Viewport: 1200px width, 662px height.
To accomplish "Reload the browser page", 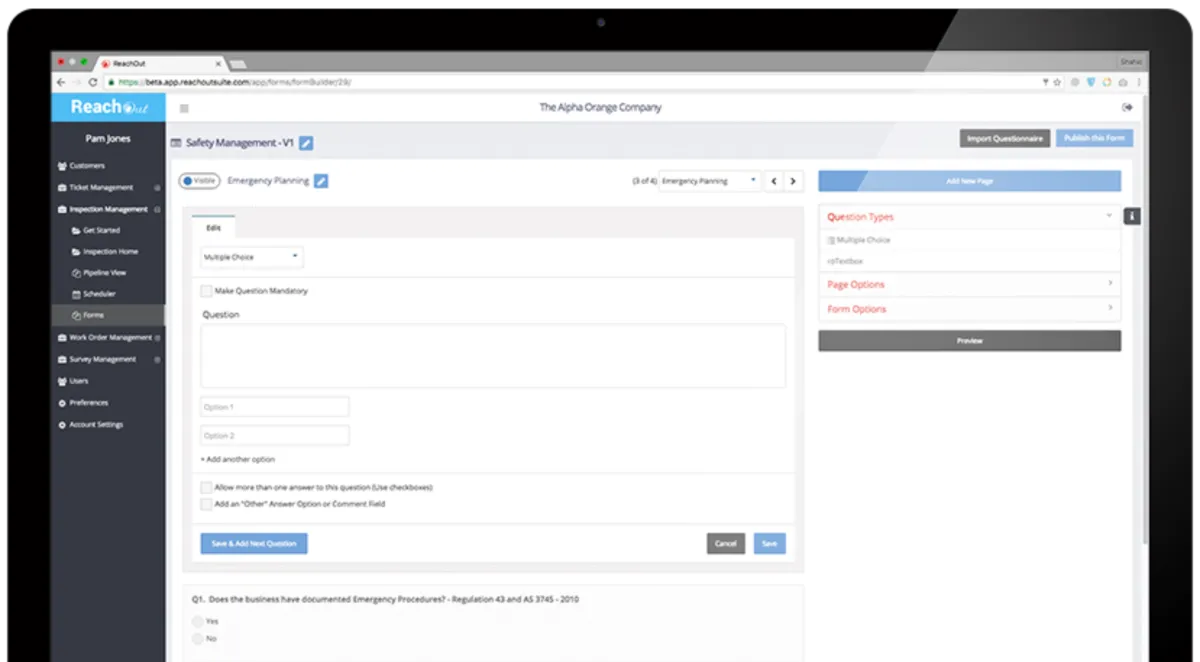I will point(93,82).
